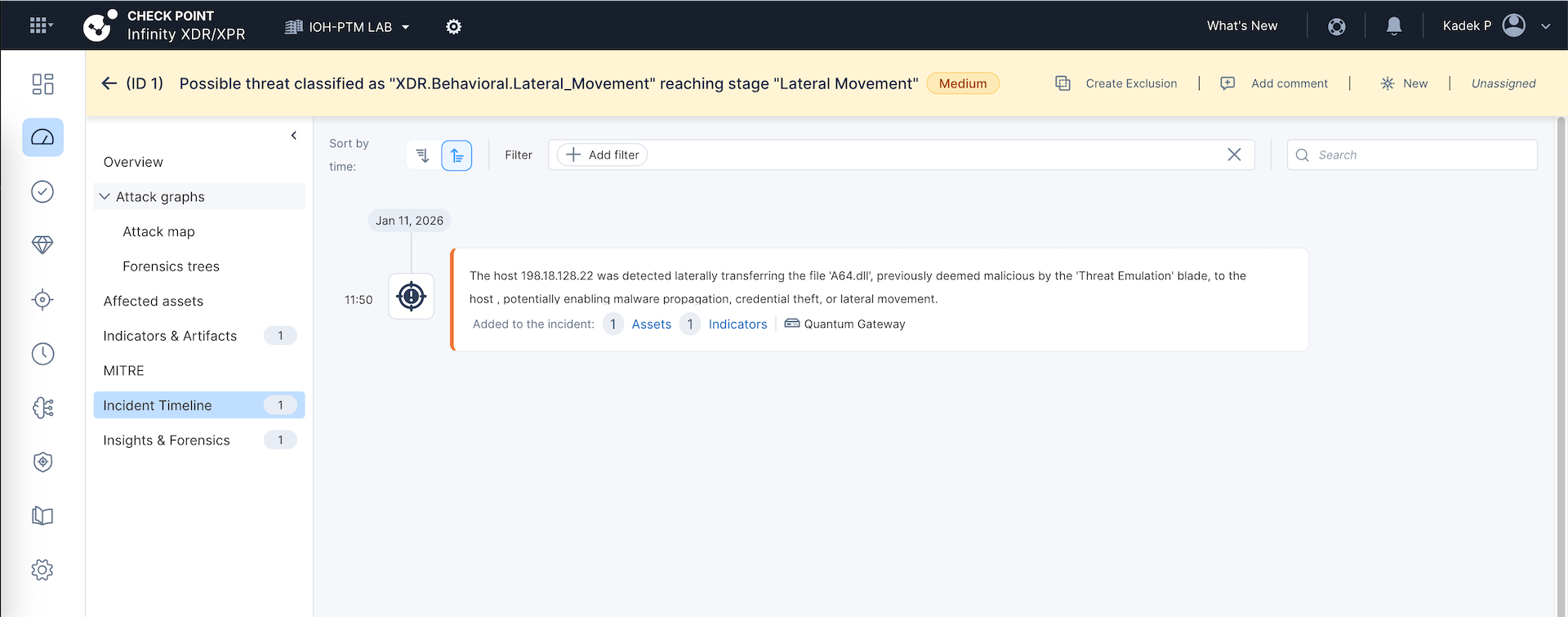Open the shield icon in left sidebar
The height and width of the screenshot is (617, 1568).
coord(42,462)
